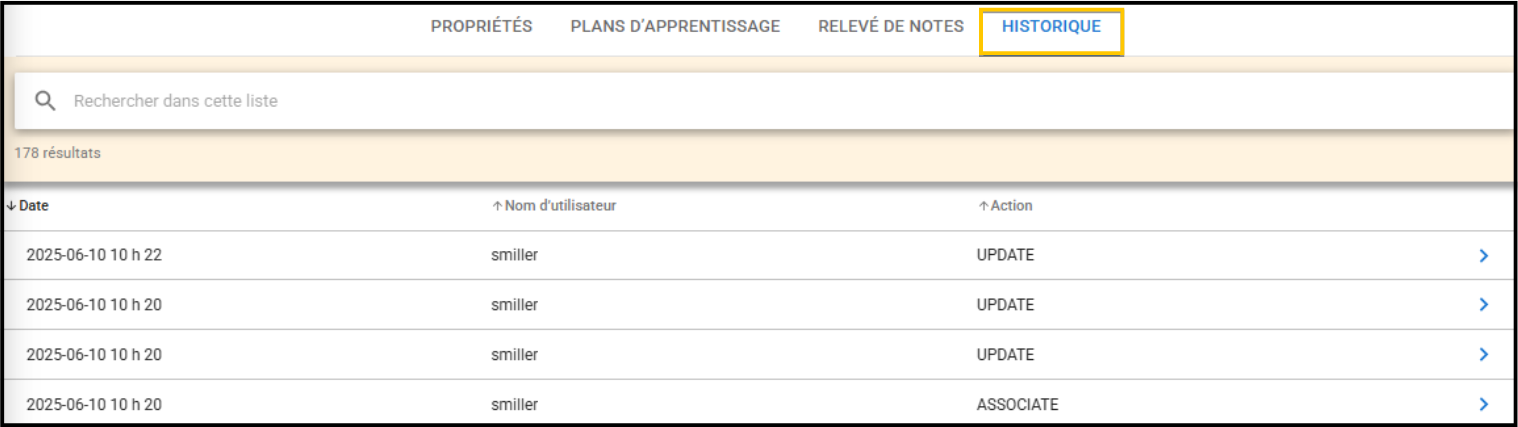The height and width of the screenshot is (427, 1518).
Task: Click the ASSOCIATE action cell
Action: tap(1017, 405)
